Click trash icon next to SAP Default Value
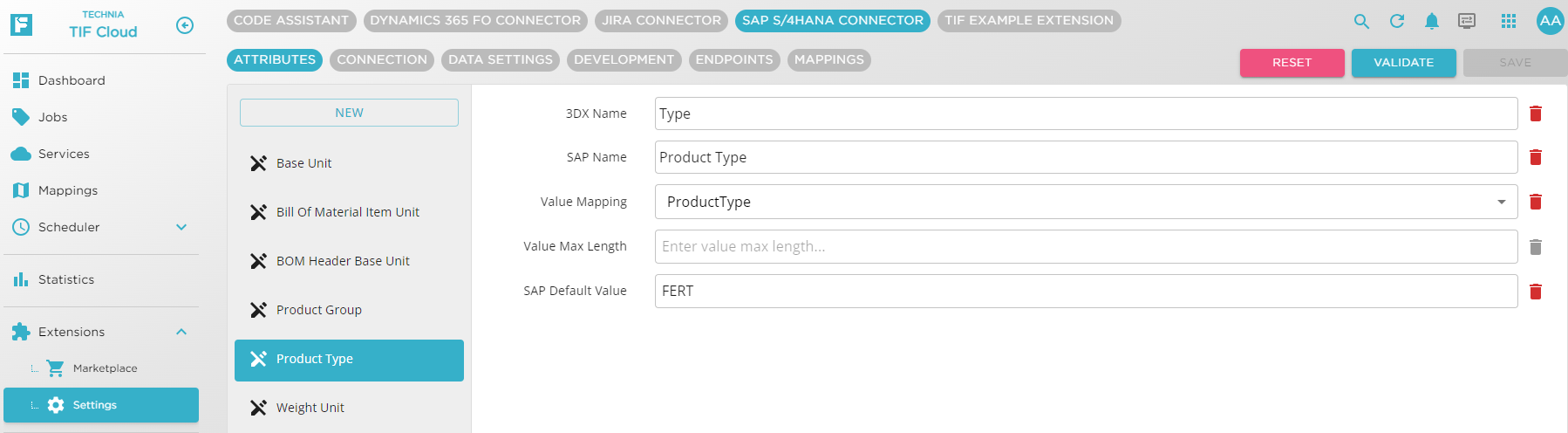This screenshot has height=433, width=1568. 1536,292
